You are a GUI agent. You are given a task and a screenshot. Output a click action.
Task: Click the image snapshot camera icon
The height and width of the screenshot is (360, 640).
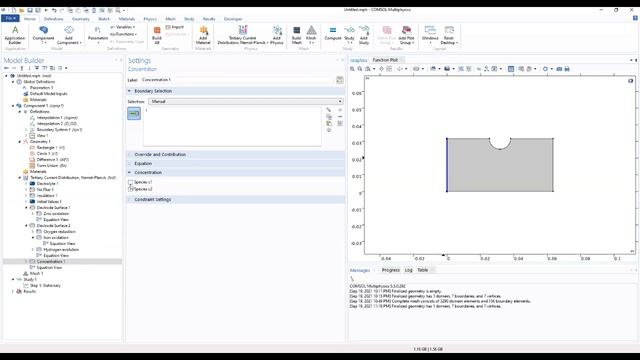coord(559,69)
